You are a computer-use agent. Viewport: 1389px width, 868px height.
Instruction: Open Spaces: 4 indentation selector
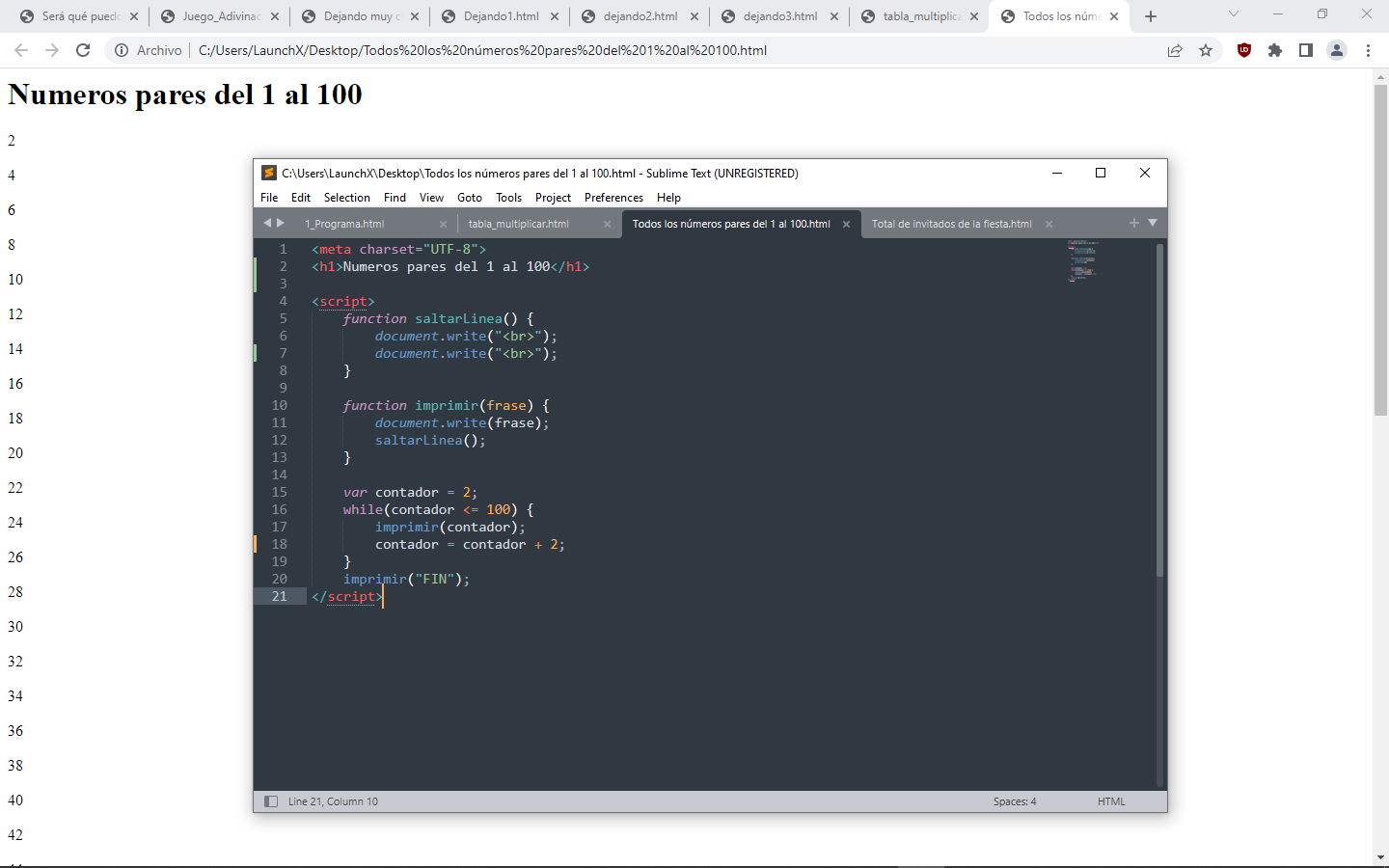[x=1015, y=801]
